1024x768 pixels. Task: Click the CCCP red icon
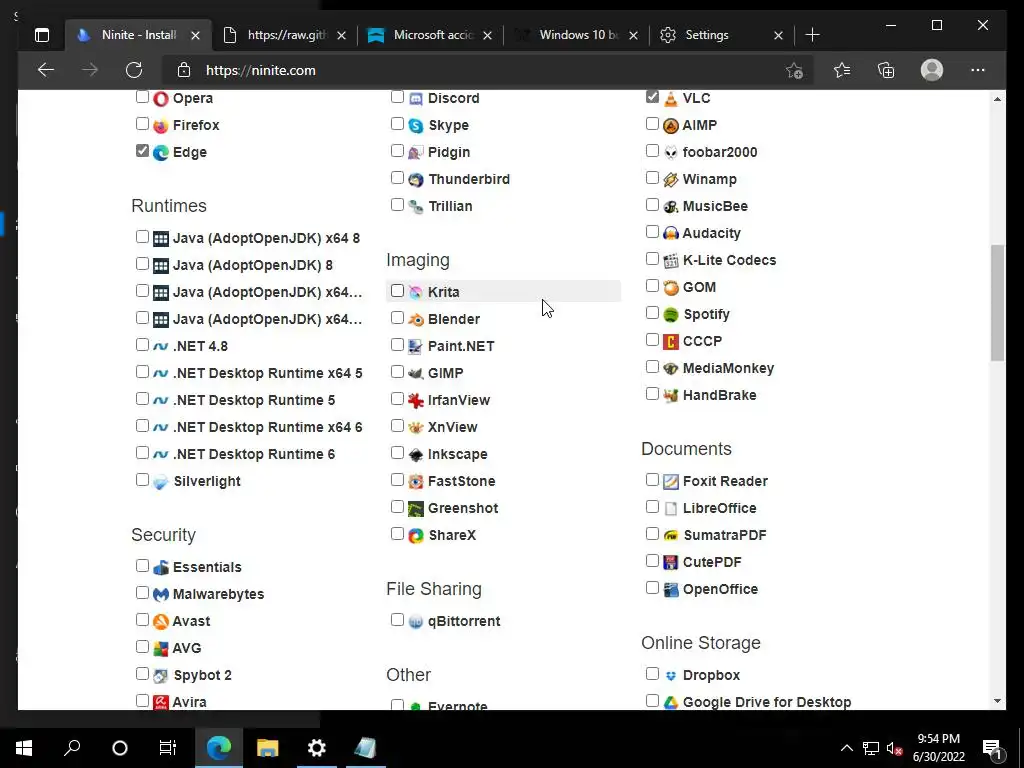pos(671,342)
